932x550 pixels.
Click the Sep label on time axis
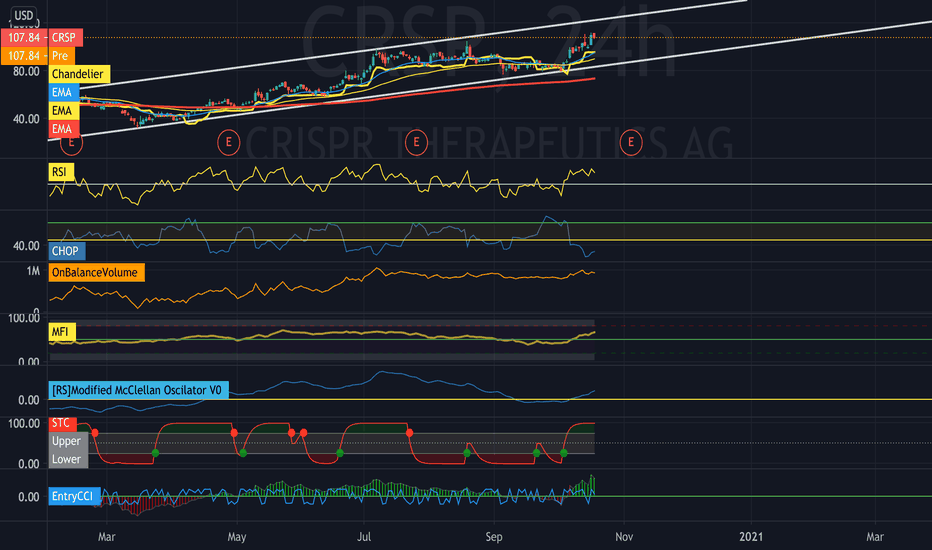(x=494, y=537)
